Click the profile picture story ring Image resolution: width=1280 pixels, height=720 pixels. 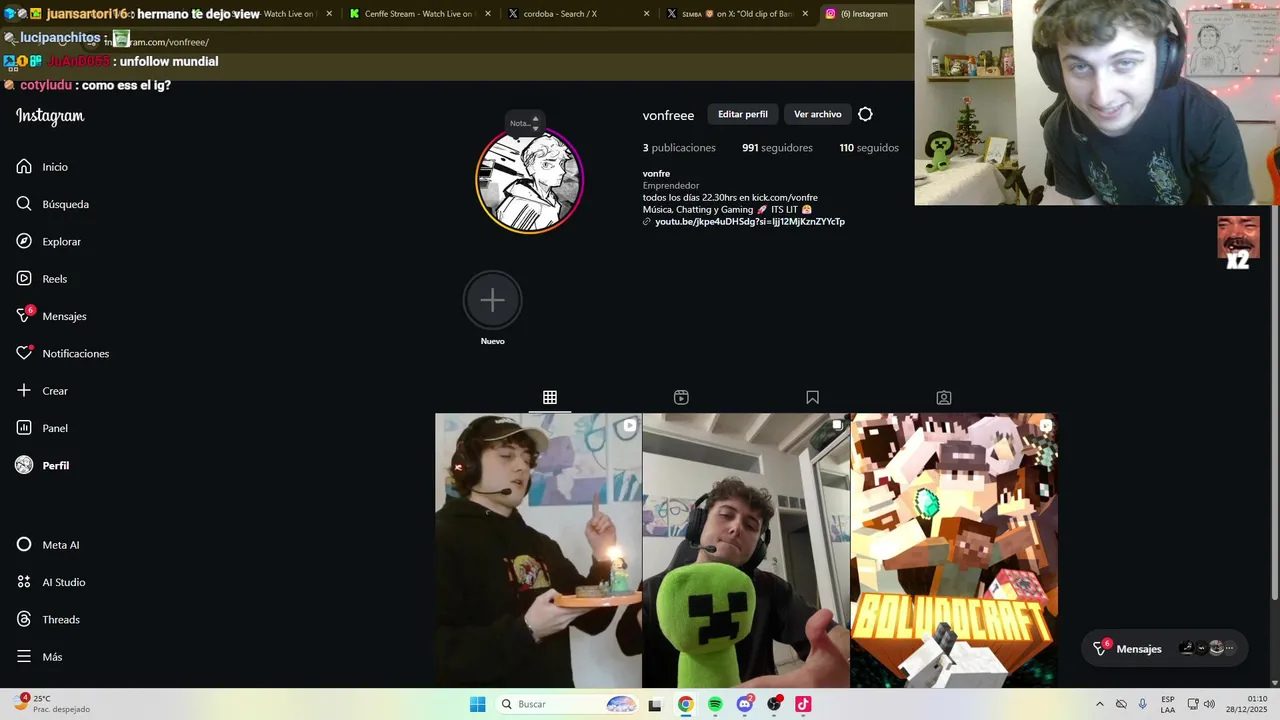[529, 181]
